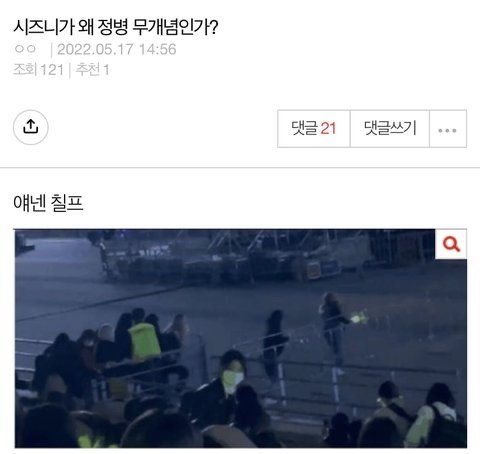Viewport: 480px width, 454px height.
Task: Click the post date 2022.05.17 14:56
Action: pyautogui.click(x=116, y=49)
